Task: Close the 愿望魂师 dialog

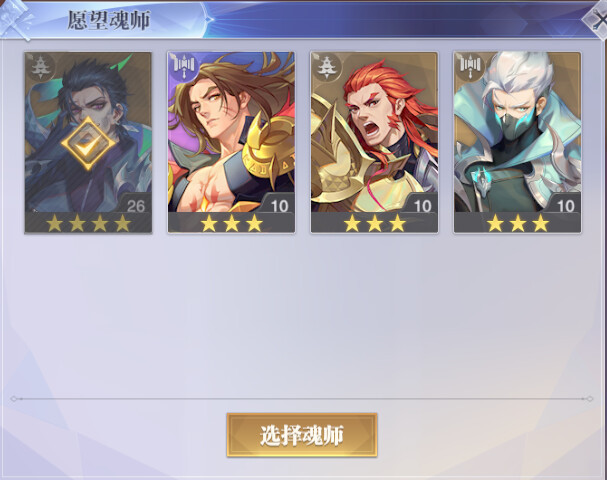Action: pyautogui.click(x=597, y=19)
